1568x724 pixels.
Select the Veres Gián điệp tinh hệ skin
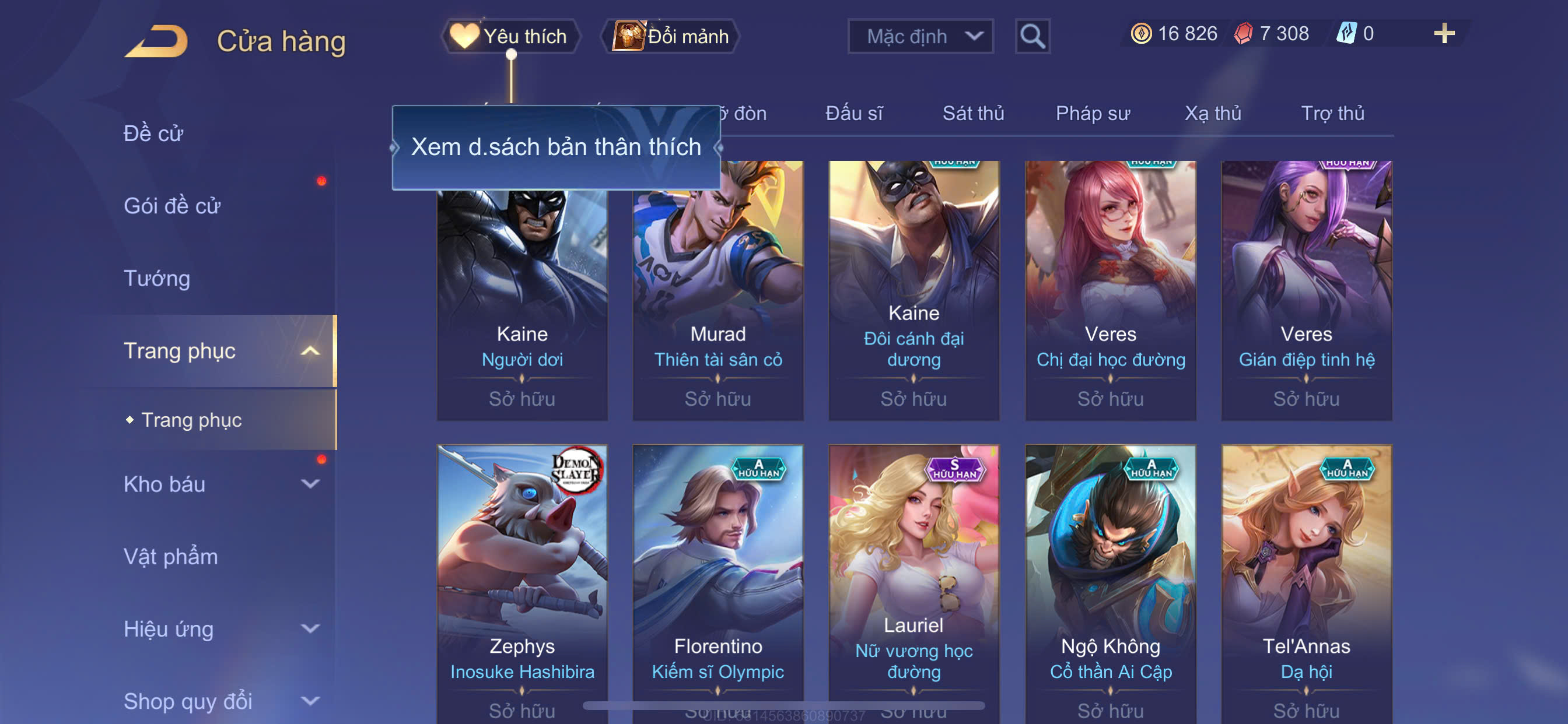point(1306,291)
